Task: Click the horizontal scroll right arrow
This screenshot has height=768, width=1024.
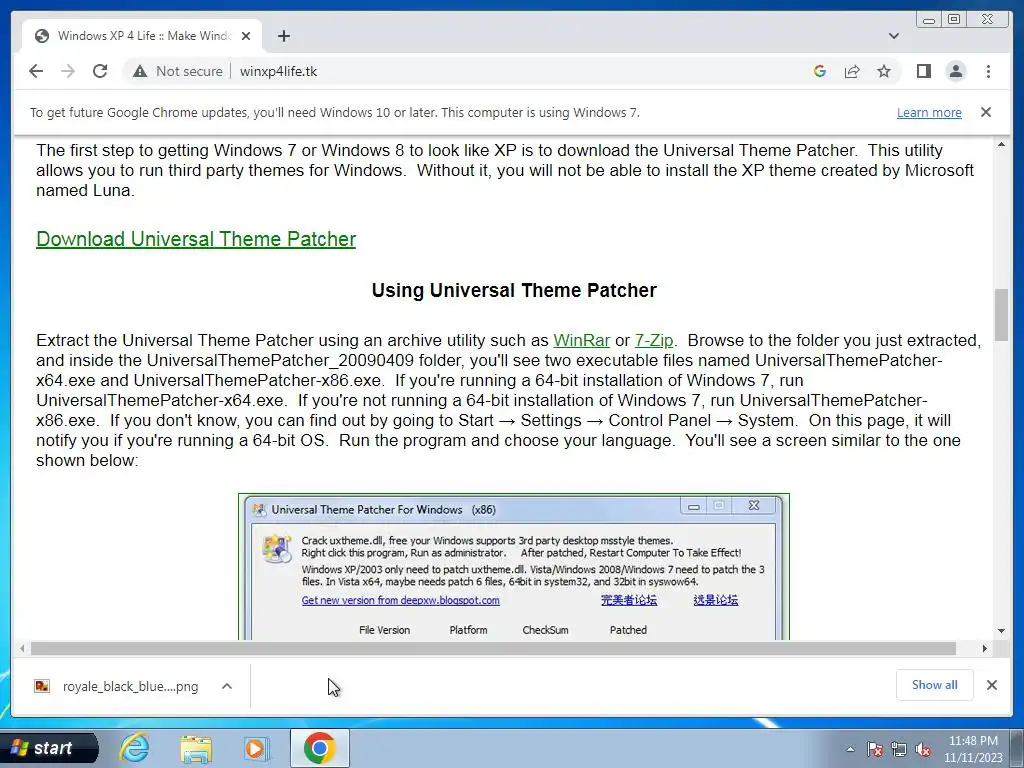Action: coord(985,648)
